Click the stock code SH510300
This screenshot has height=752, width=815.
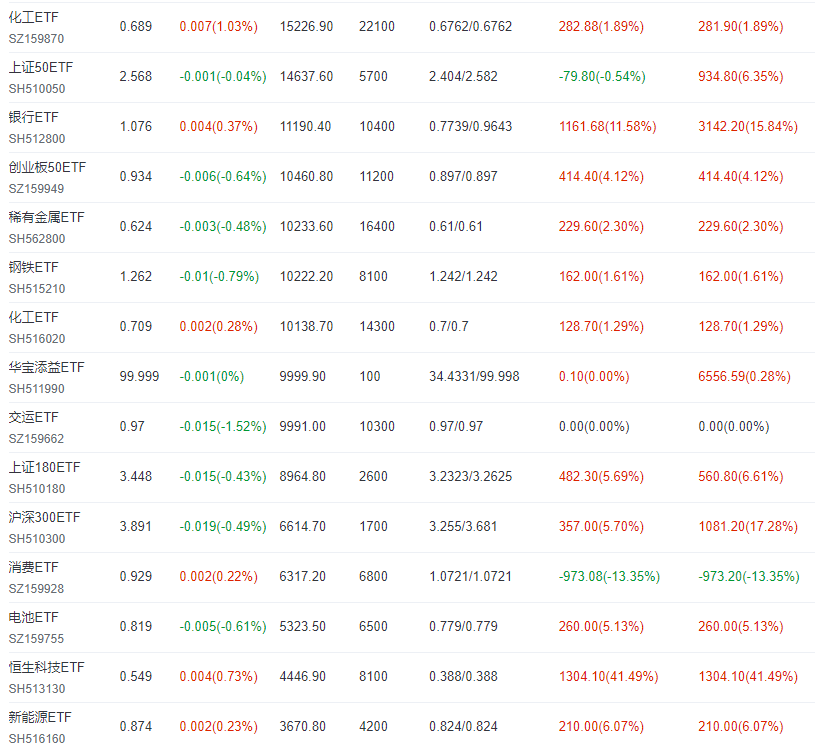pyautogui.click(x=37, y=539)
